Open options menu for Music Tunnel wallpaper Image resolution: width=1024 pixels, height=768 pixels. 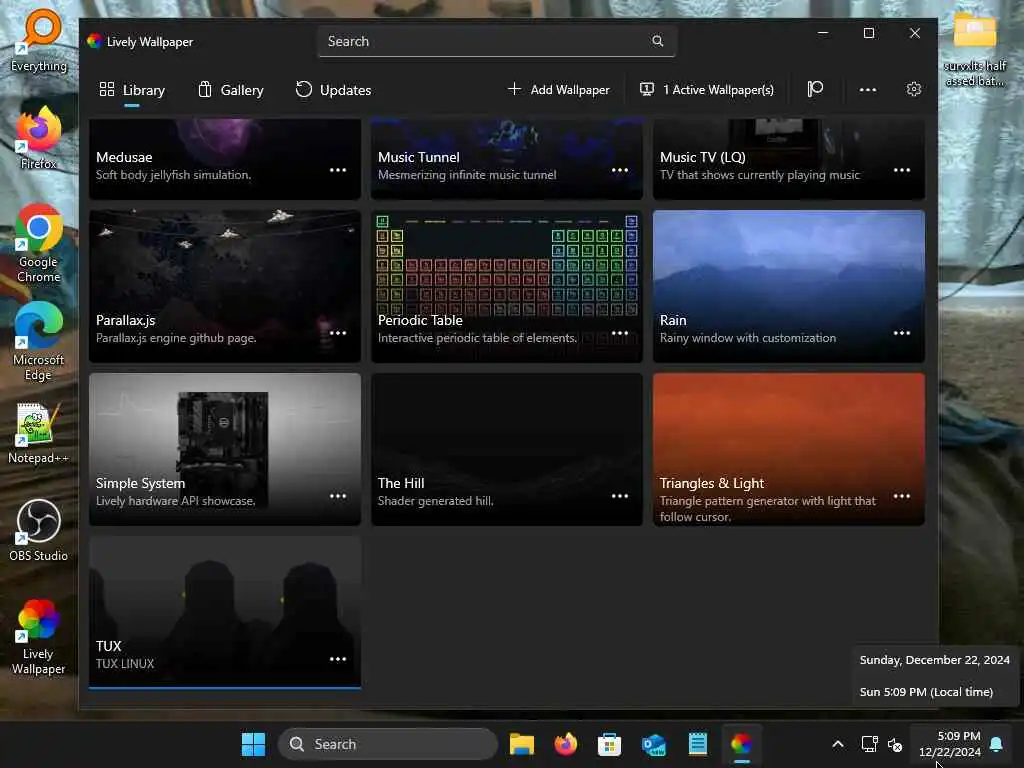620,170
